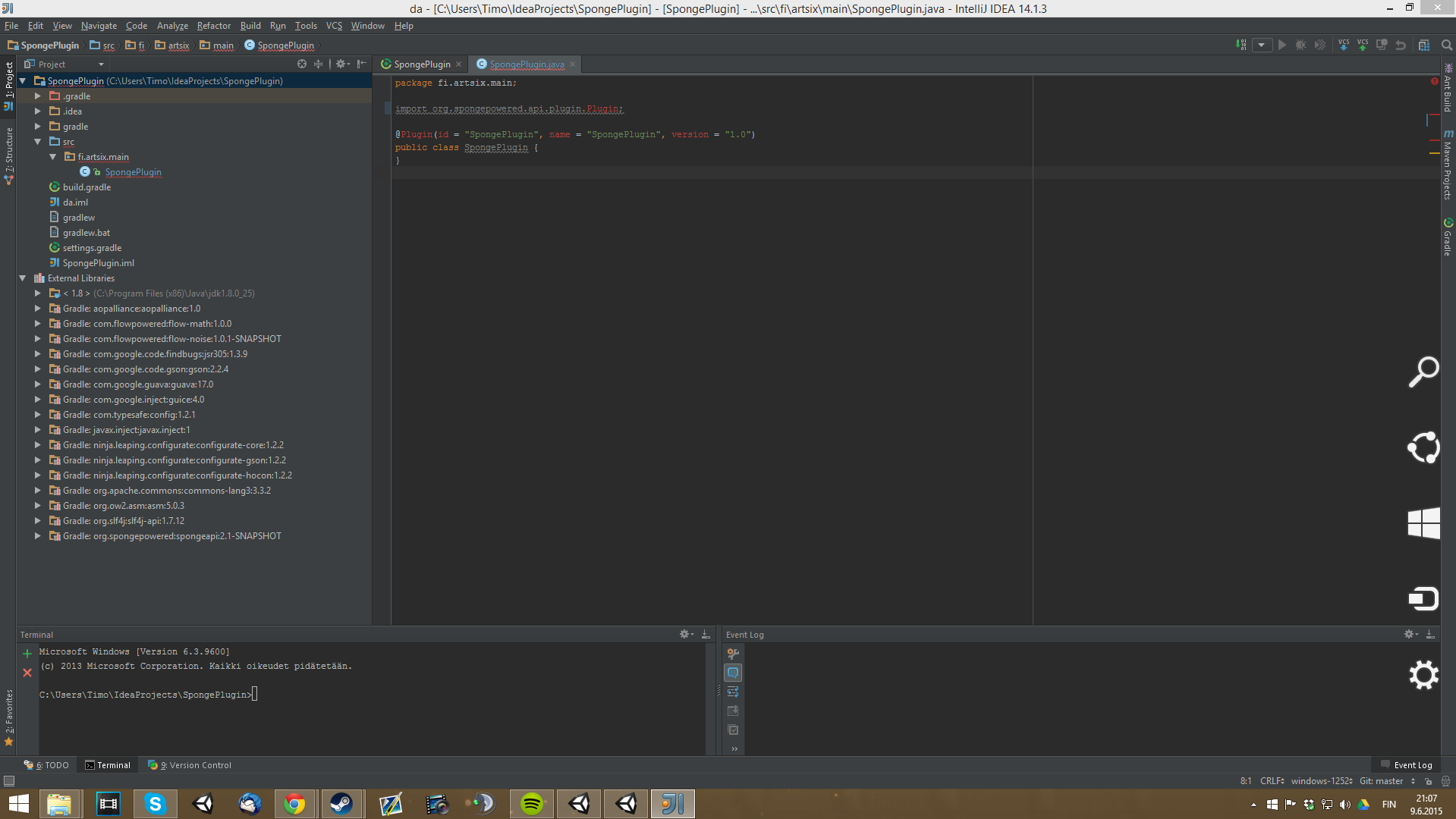Open Event Log panel gear menu
The height and width of the screenshot is (819, 1456).
pos(1411,634)
